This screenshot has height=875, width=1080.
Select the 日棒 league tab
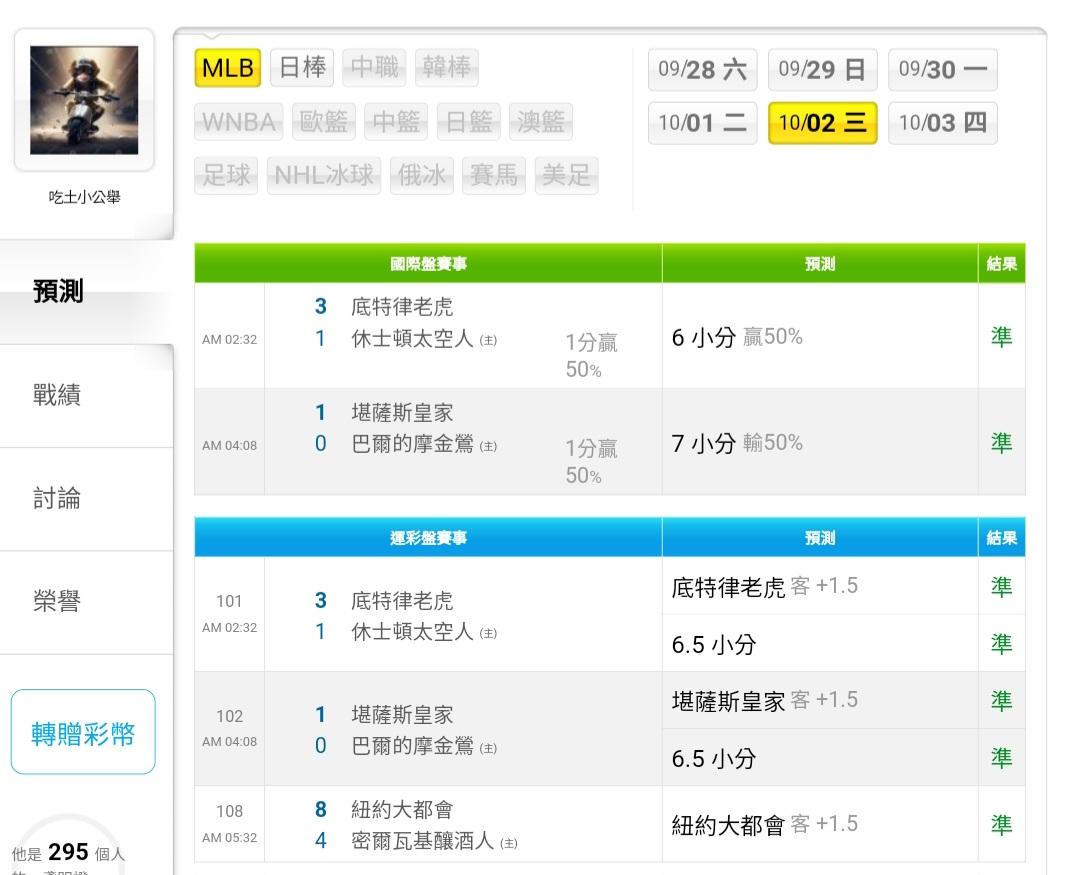[x=302, y=68]
